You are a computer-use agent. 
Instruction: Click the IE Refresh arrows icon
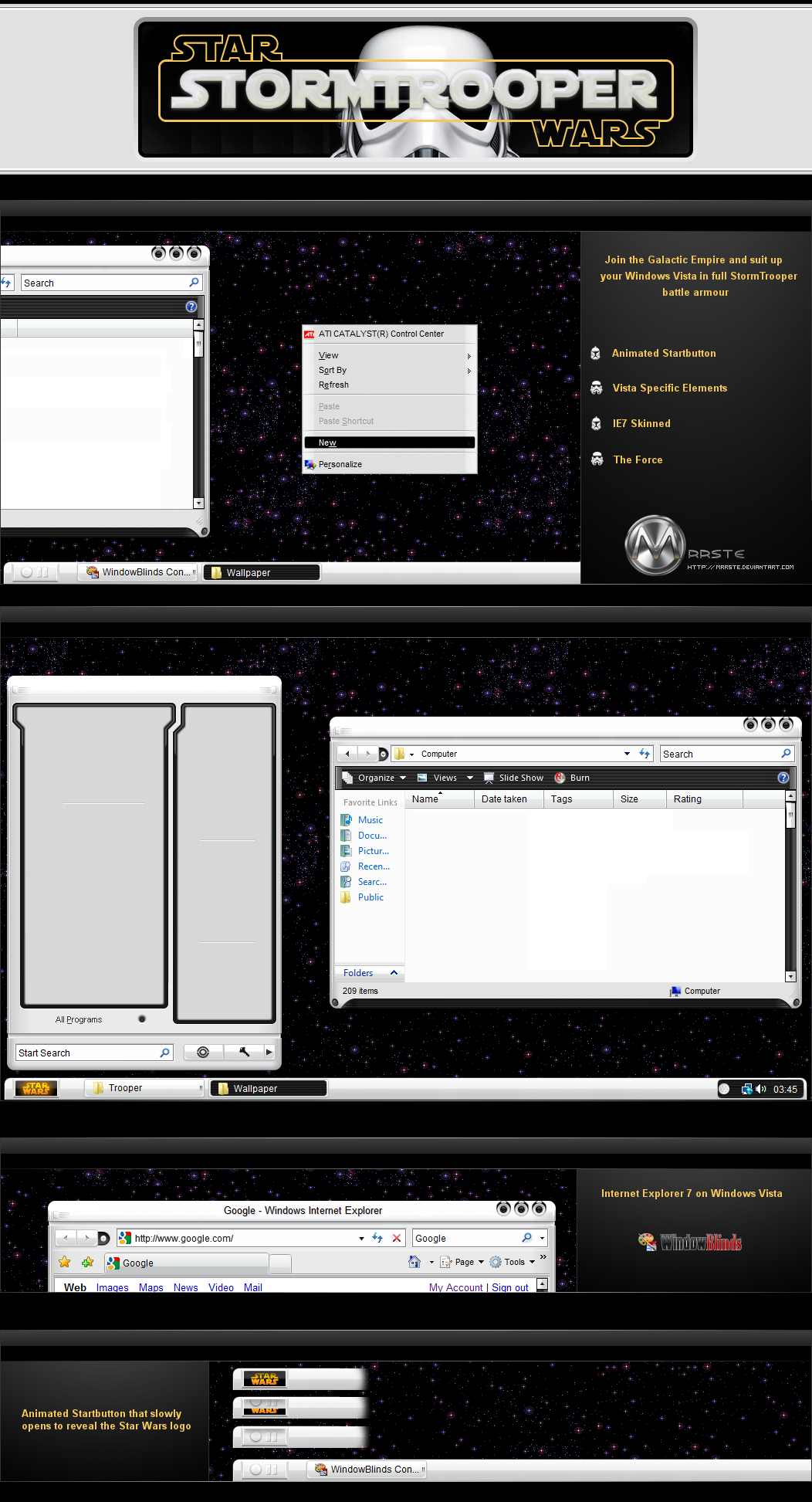click(x=377, y=1238)
